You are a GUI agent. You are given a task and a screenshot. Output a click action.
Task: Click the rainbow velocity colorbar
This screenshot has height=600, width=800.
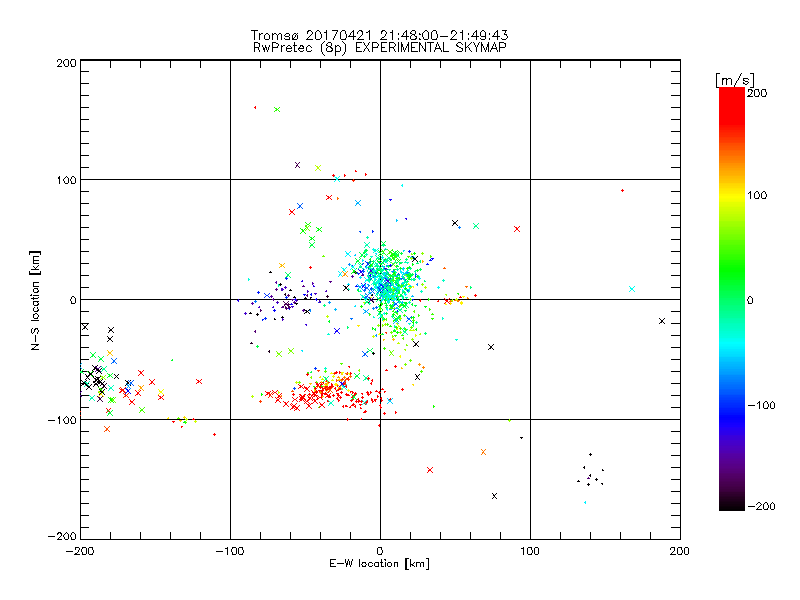(x=732, y=298)
